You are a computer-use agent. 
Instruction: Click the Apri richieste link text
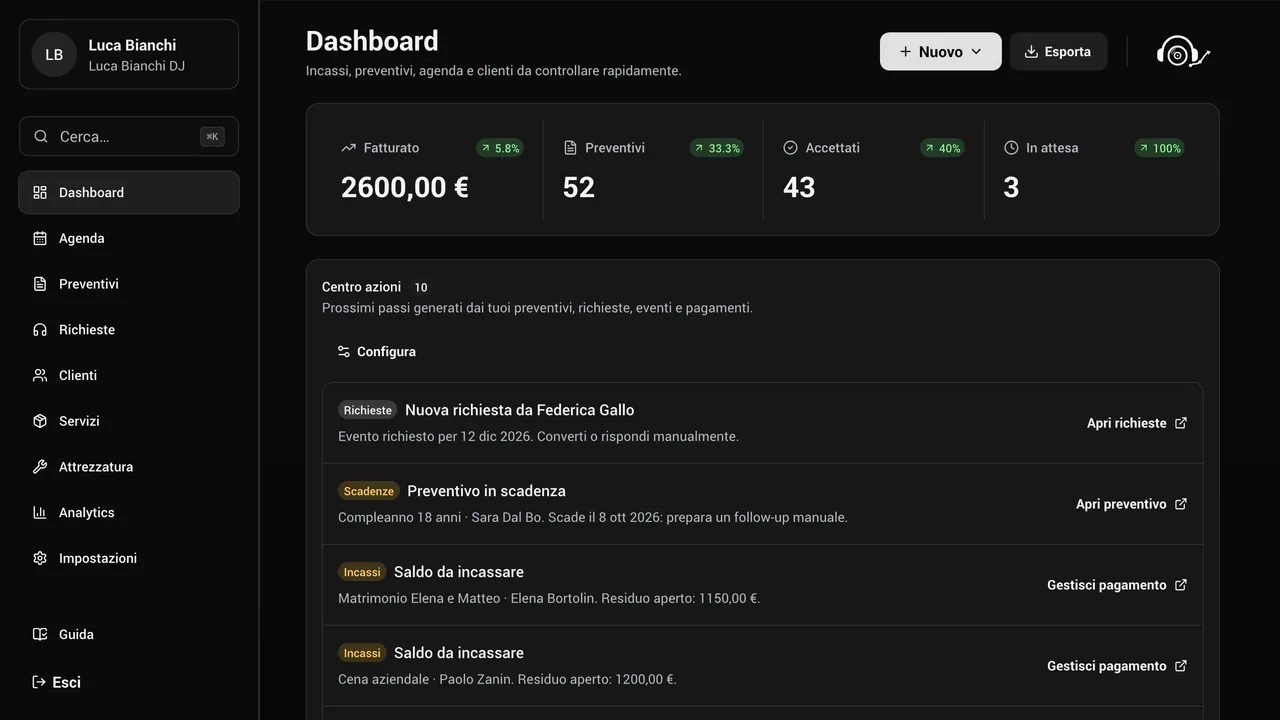click(x=1127, y=423)
